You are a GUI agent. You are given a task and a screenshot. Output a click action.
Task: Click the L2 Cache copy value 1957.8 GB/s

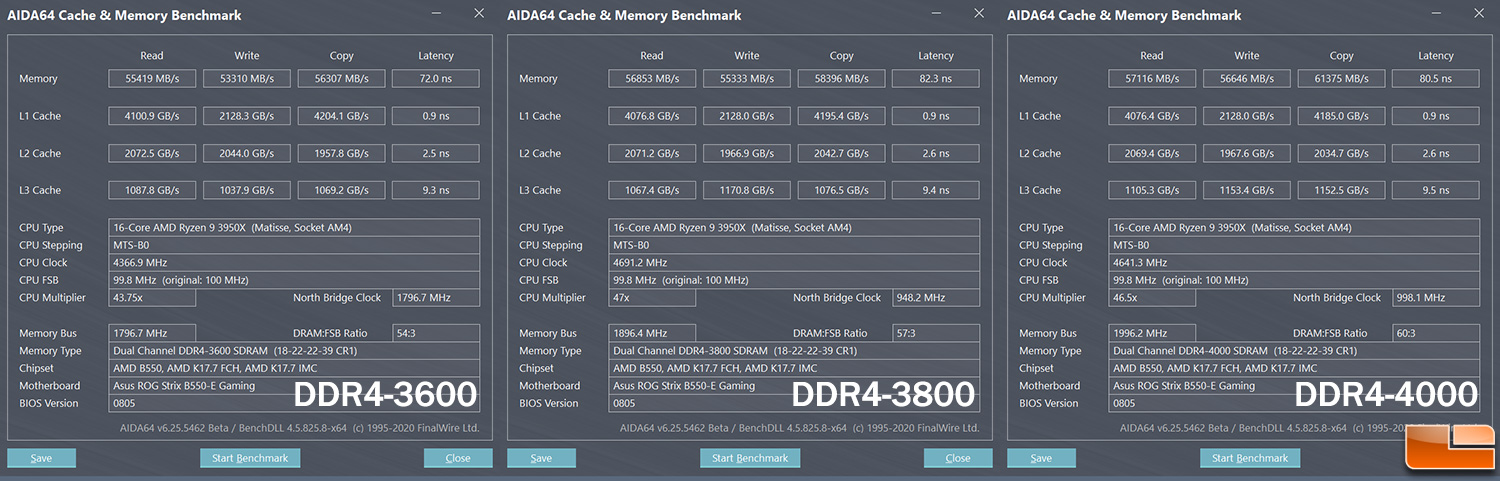(x=341, y=153)
